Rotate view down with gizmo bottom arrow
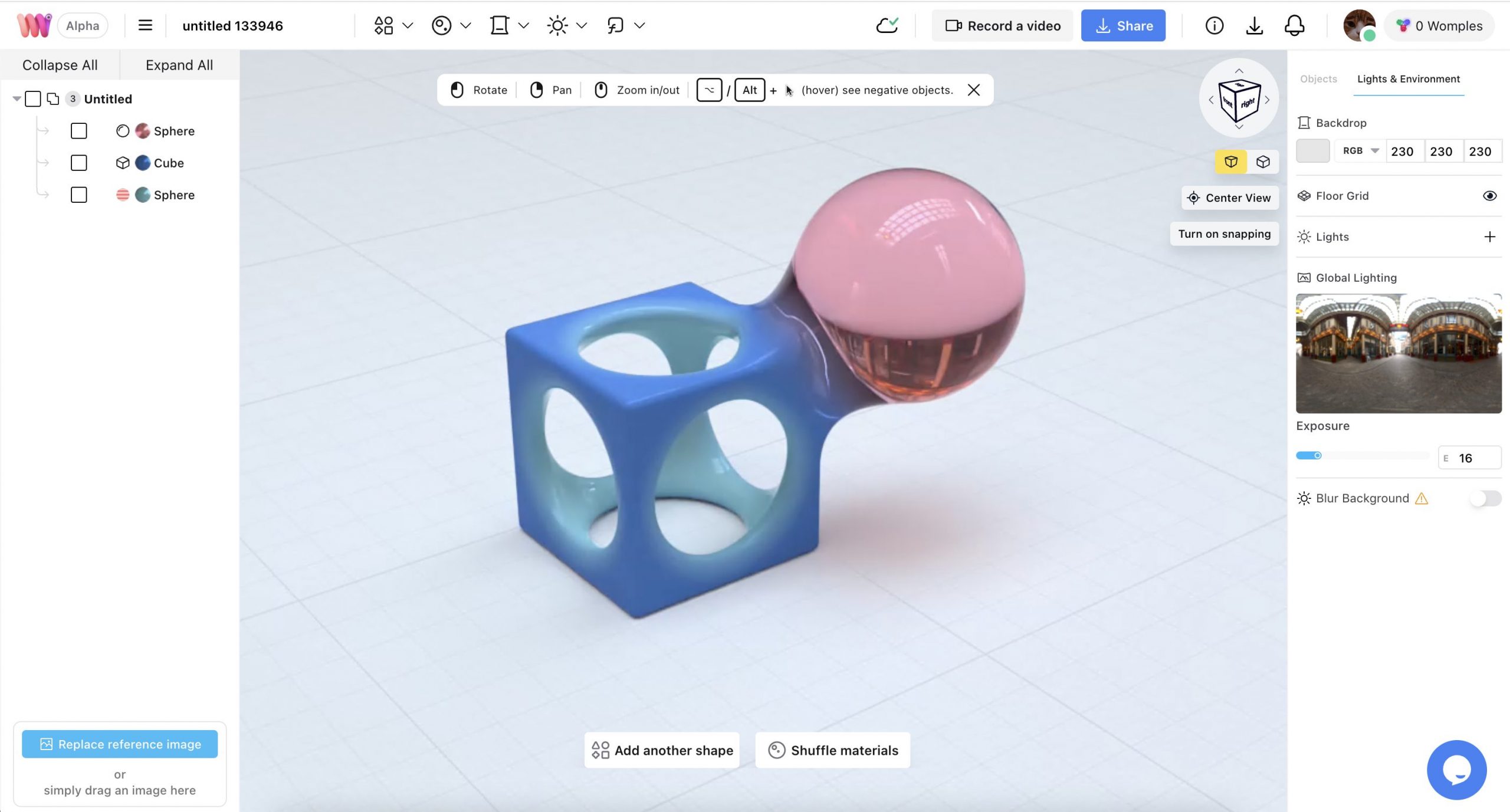This screenshot has height=812, width=1510. tap(1239, 127)
